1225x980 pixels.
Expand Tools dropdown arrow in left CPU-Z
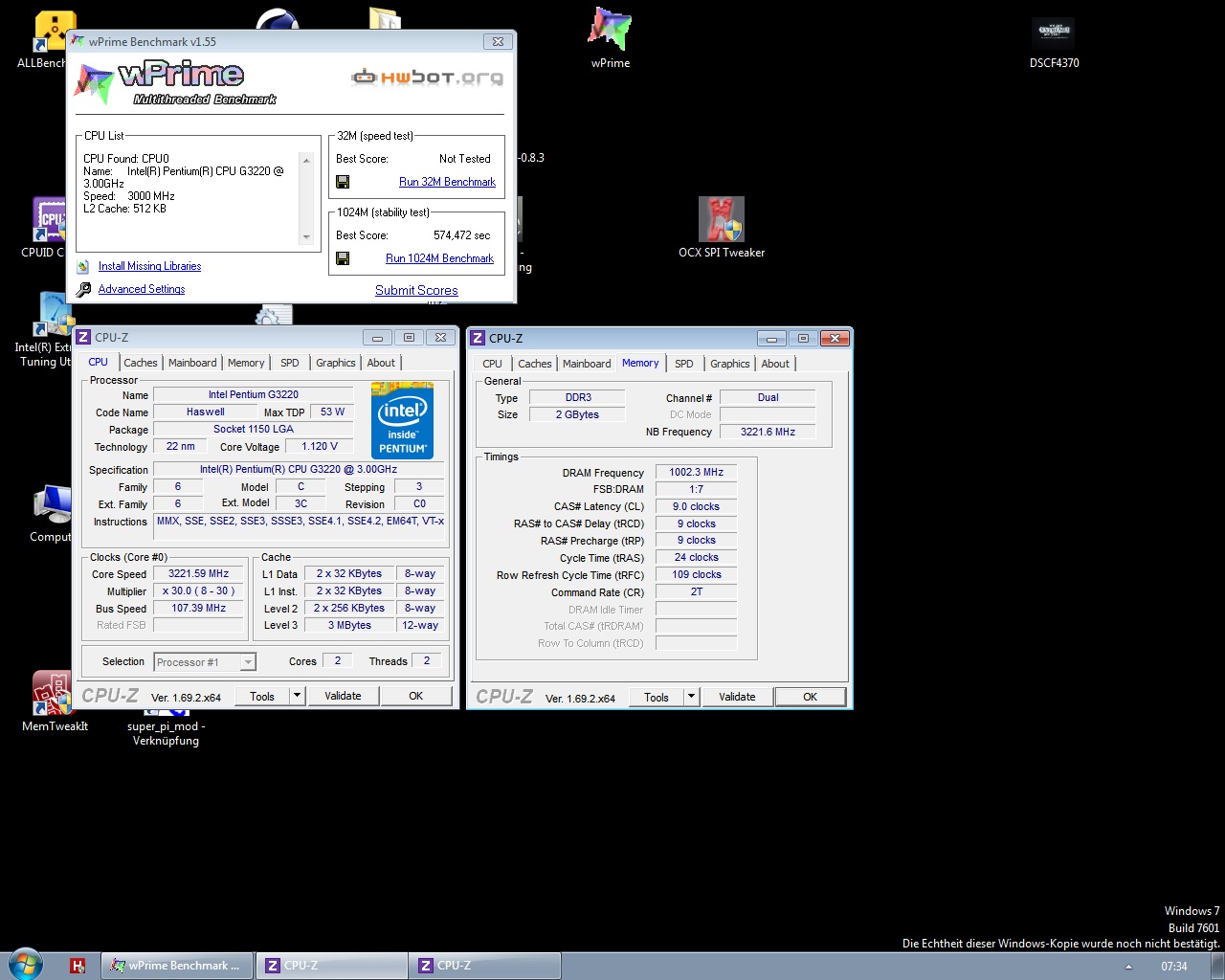point(298,696)
